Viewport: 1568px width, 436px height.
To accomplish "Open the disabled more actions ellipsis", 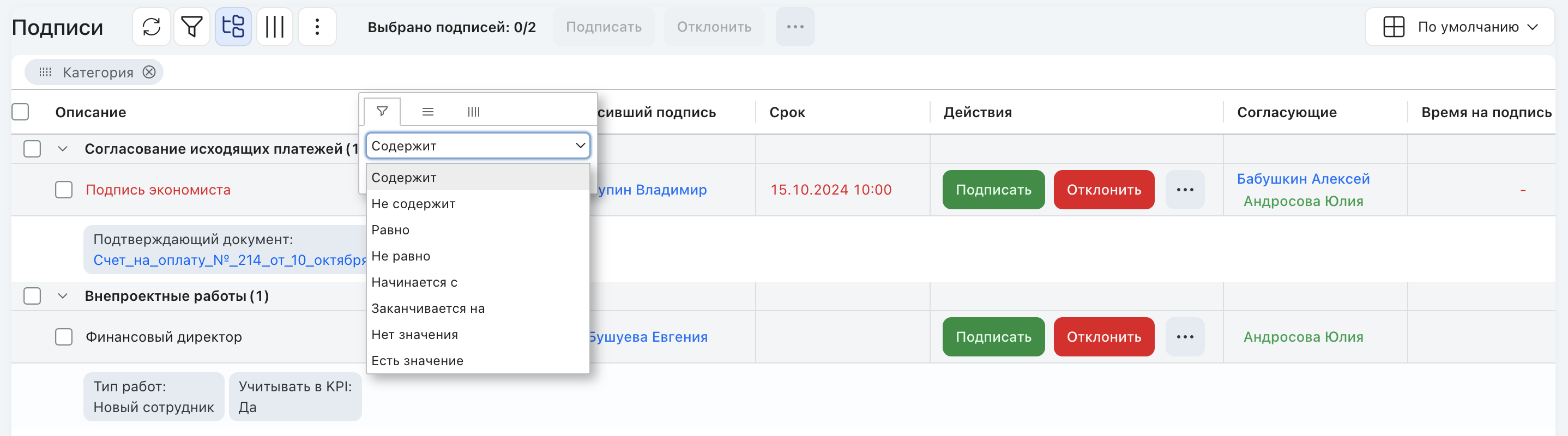I will pos(795,27).
